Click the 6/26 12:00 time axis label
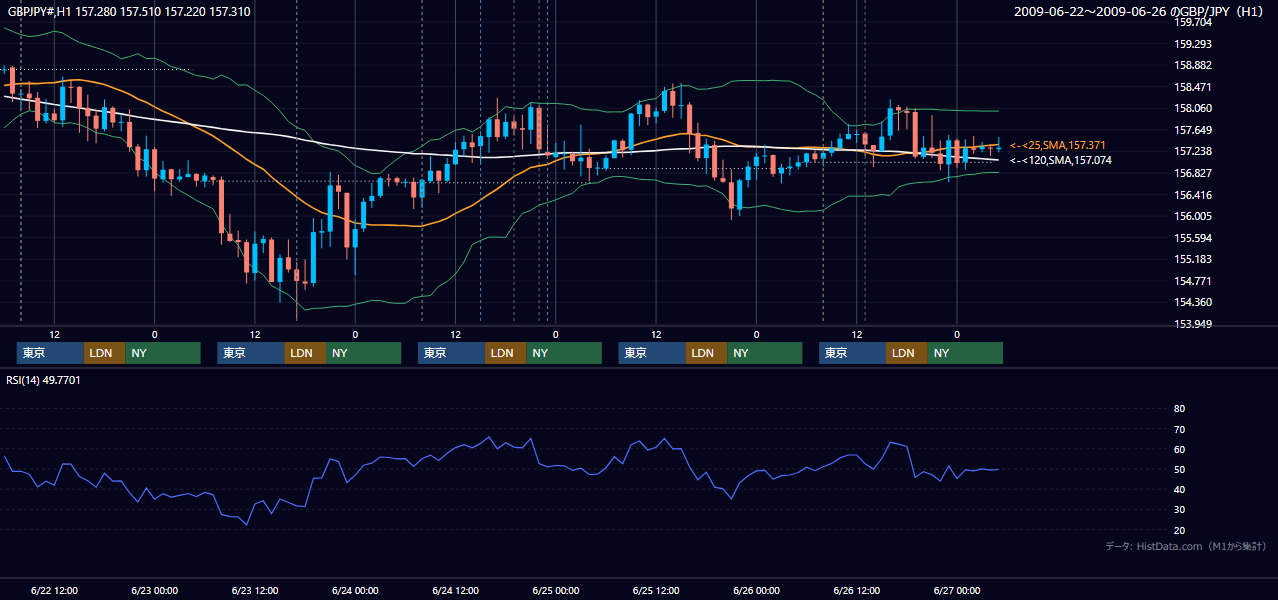The height and width of the screenshot is (600, 1278). tap(857, 591)
